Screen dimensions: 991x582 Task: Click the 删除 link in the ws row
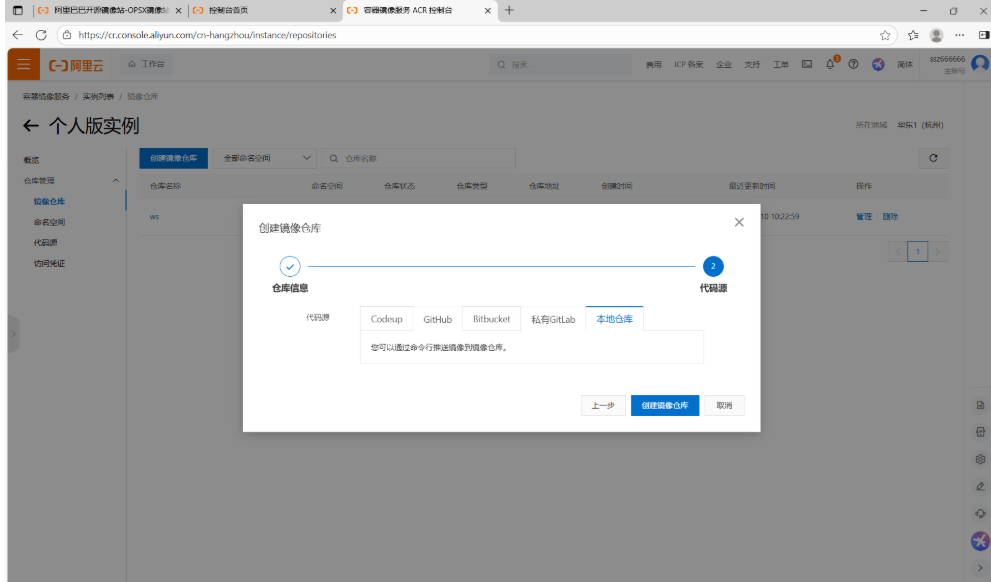click(x=890, y=216)
